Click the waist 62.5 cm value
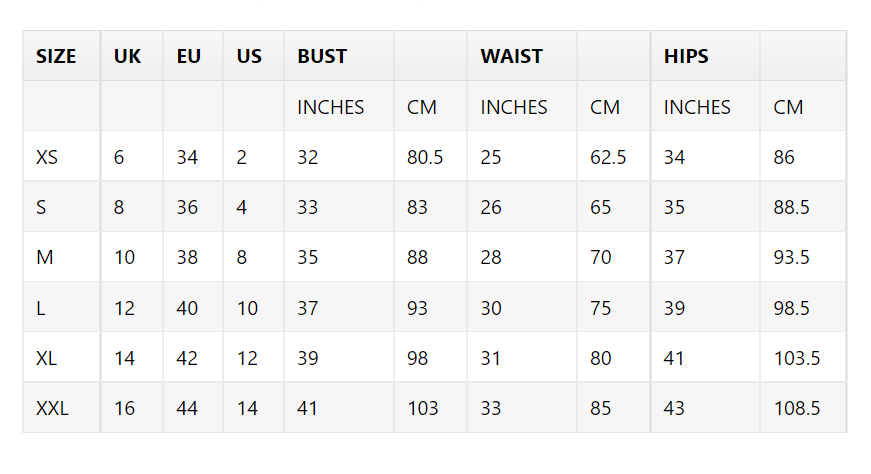The height and width of the screenshot is (474, 871). tap(608, 157)
